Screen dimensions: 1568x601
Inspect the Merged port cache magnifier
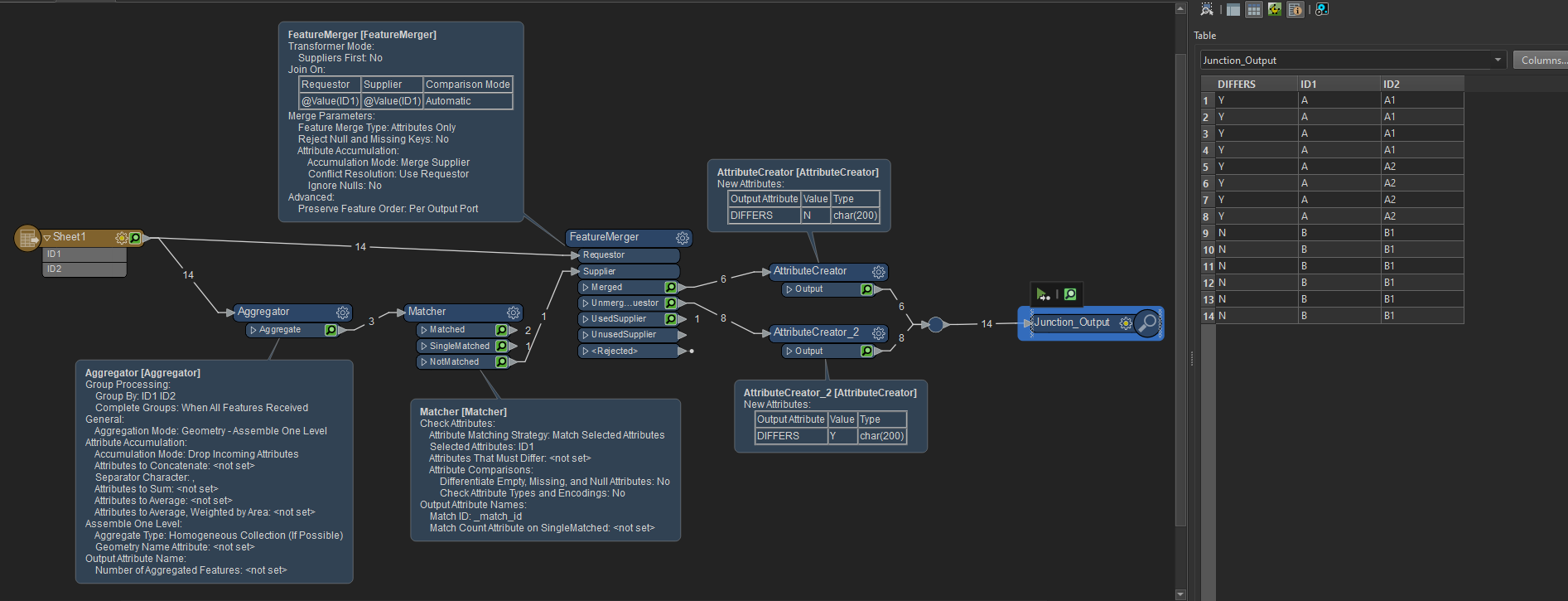pyautogui.click(x=671, y=287)
